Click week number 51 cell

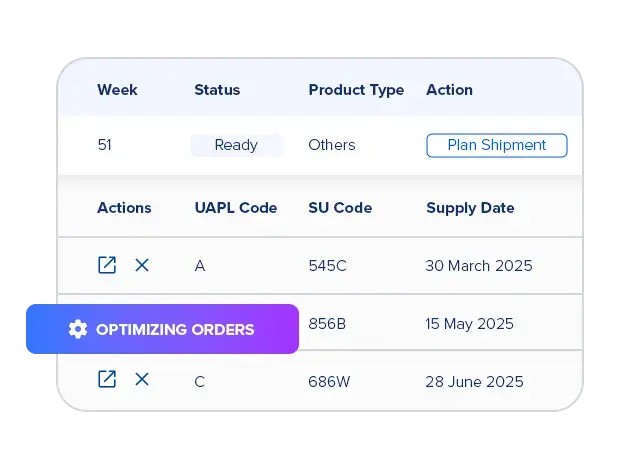[104, 145]
